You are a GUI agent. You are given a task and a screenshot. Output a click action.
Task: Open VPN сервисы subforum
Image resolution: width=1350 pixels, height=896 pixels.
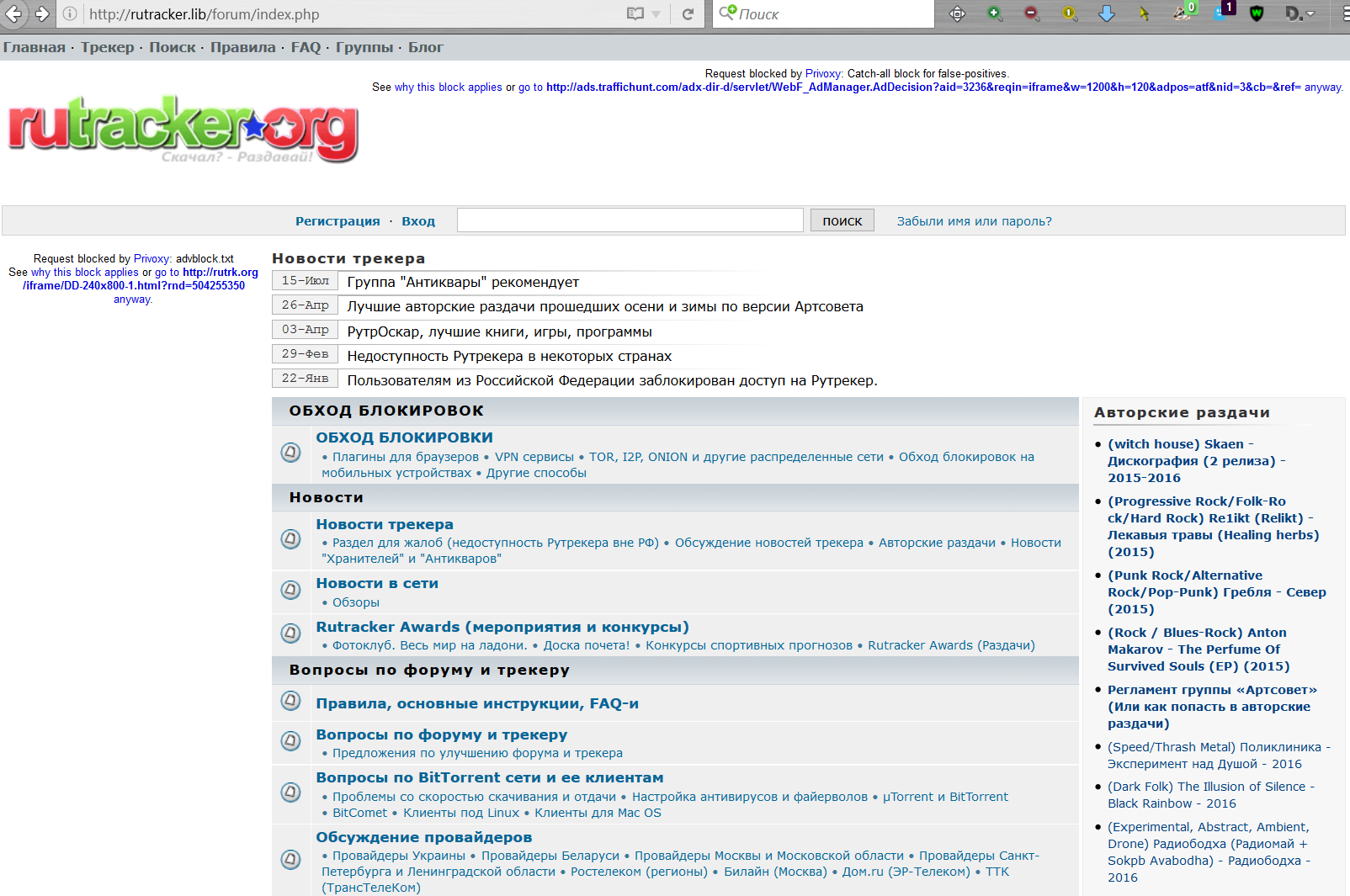pos(534,457)
